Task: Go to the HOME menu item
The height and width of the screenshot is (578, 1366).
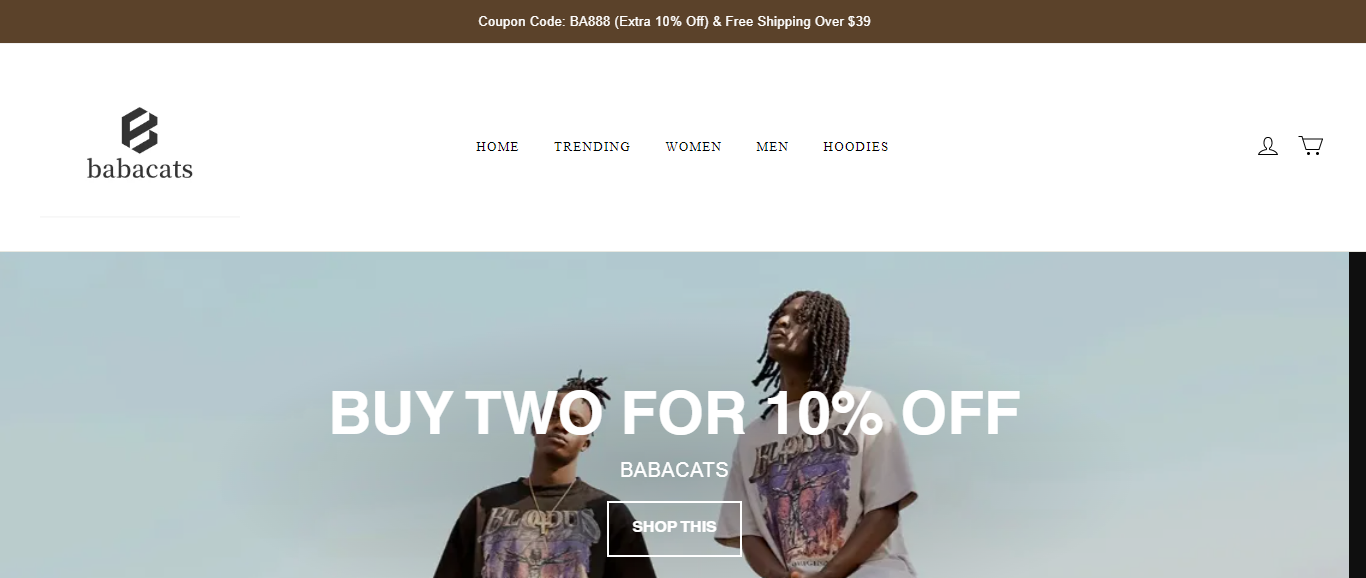Action: [497, 147]
